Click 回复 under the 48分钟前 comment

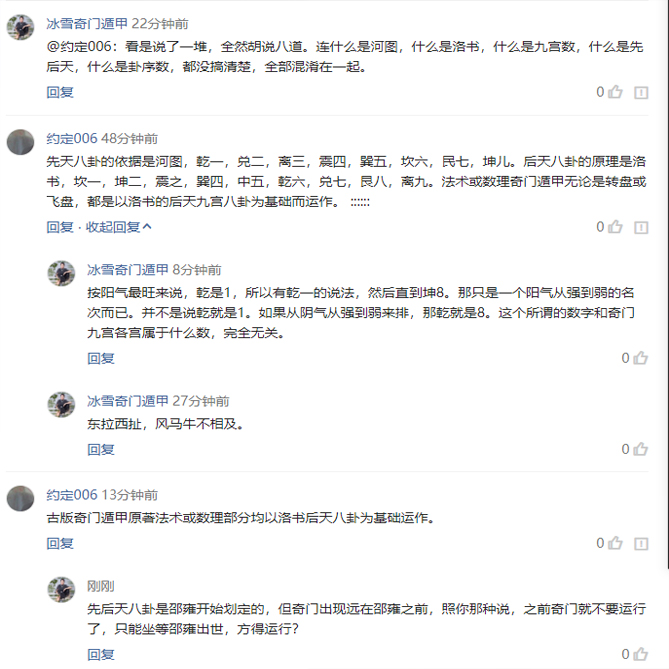(x=60, y=227)
